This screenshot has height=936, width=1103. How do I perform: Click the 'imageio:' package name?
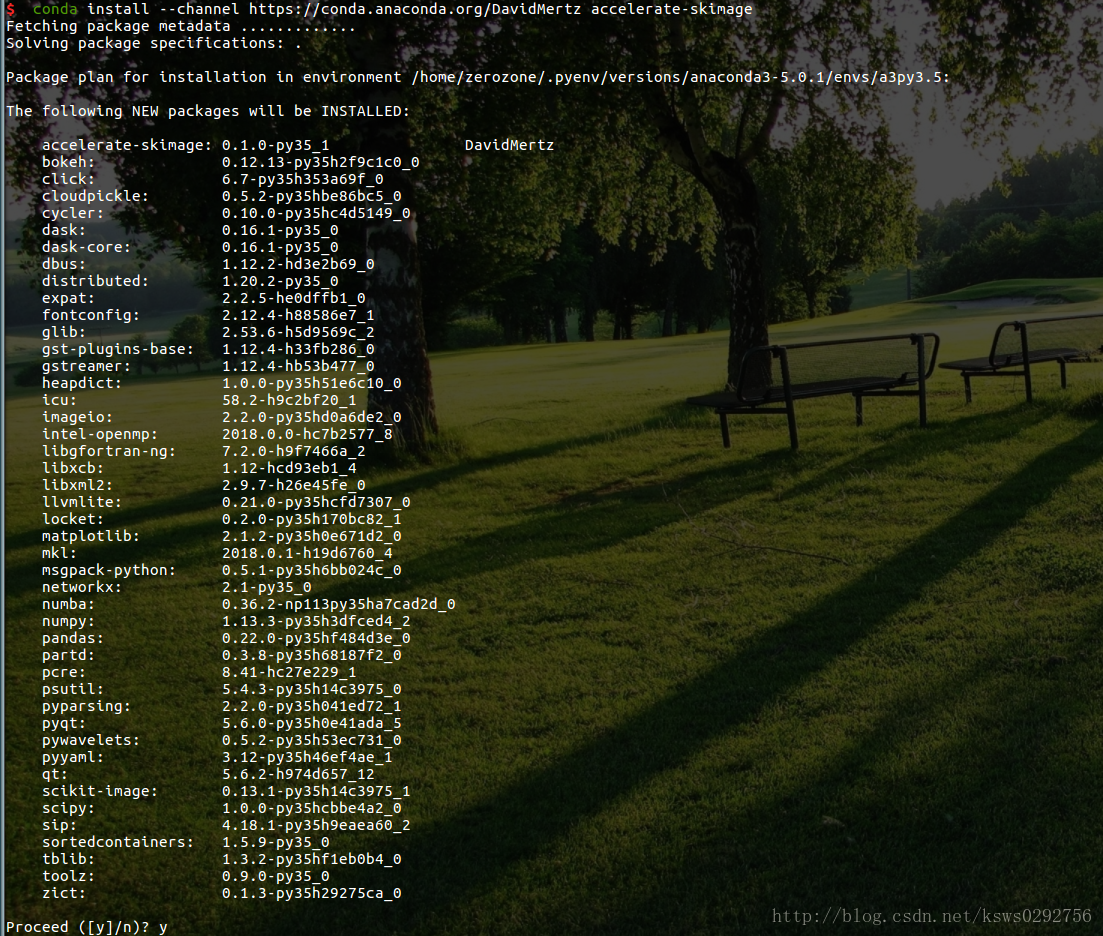(77, 417)
